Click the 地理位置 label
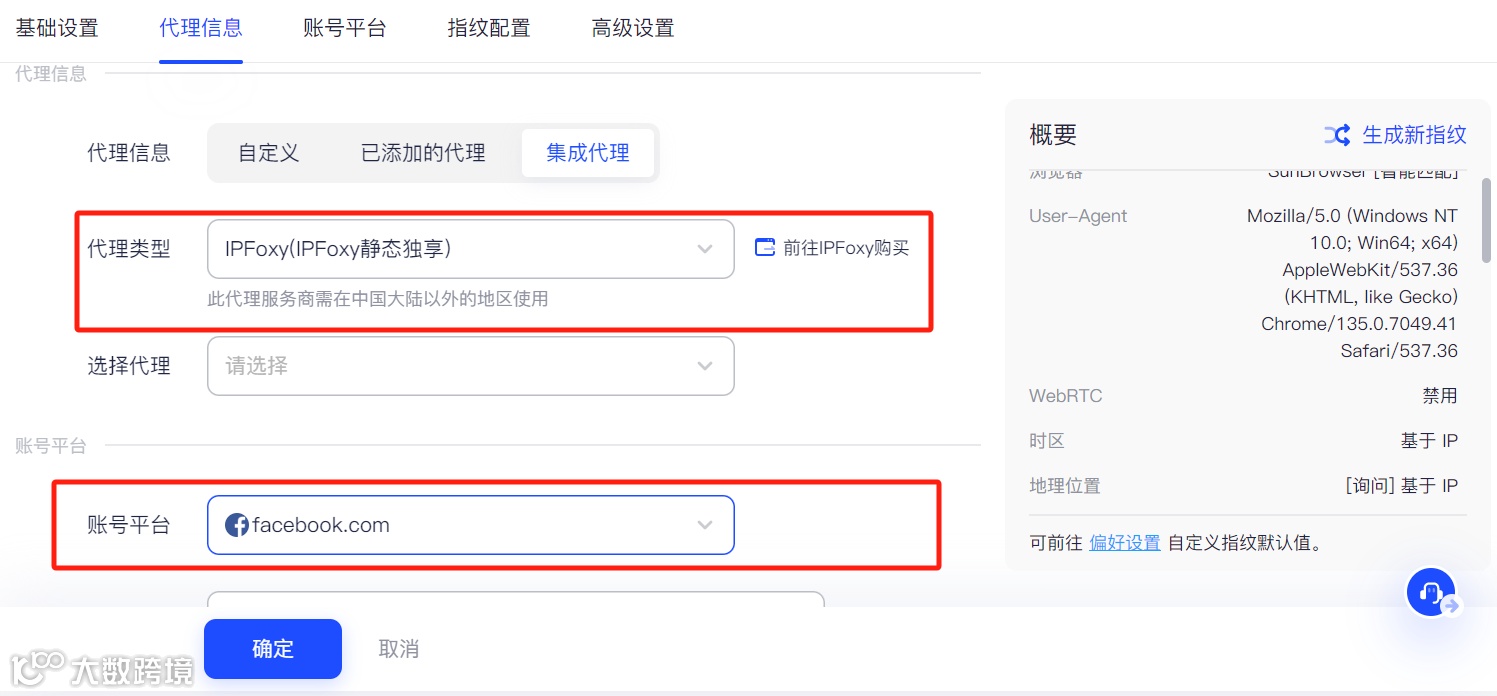 click(x=1065, y=486)
